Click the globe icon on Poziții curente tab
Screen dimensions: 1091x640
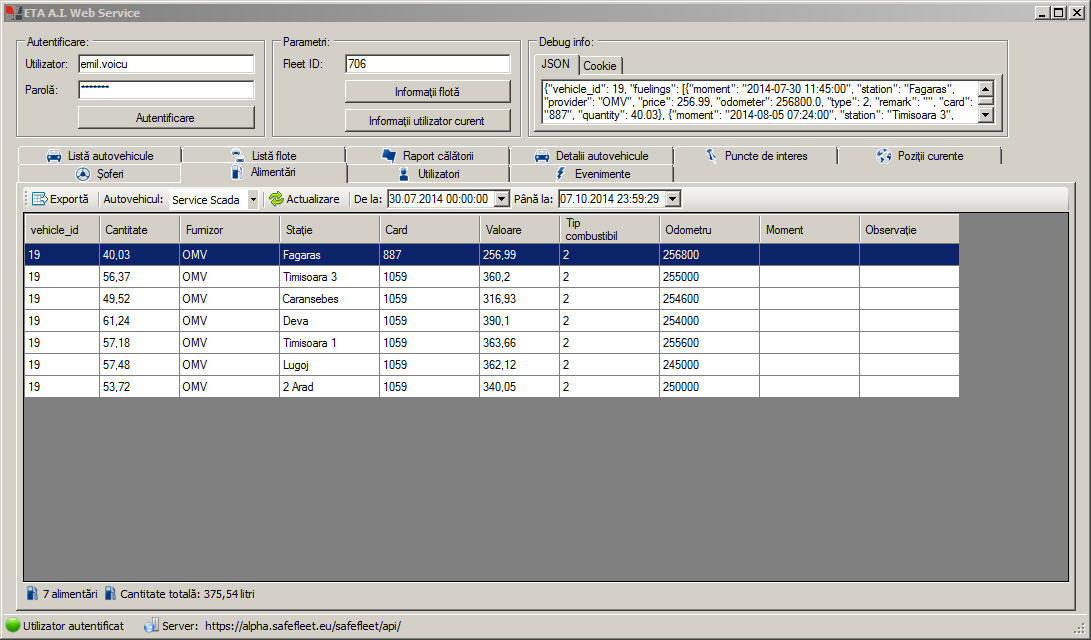[884, 156]
